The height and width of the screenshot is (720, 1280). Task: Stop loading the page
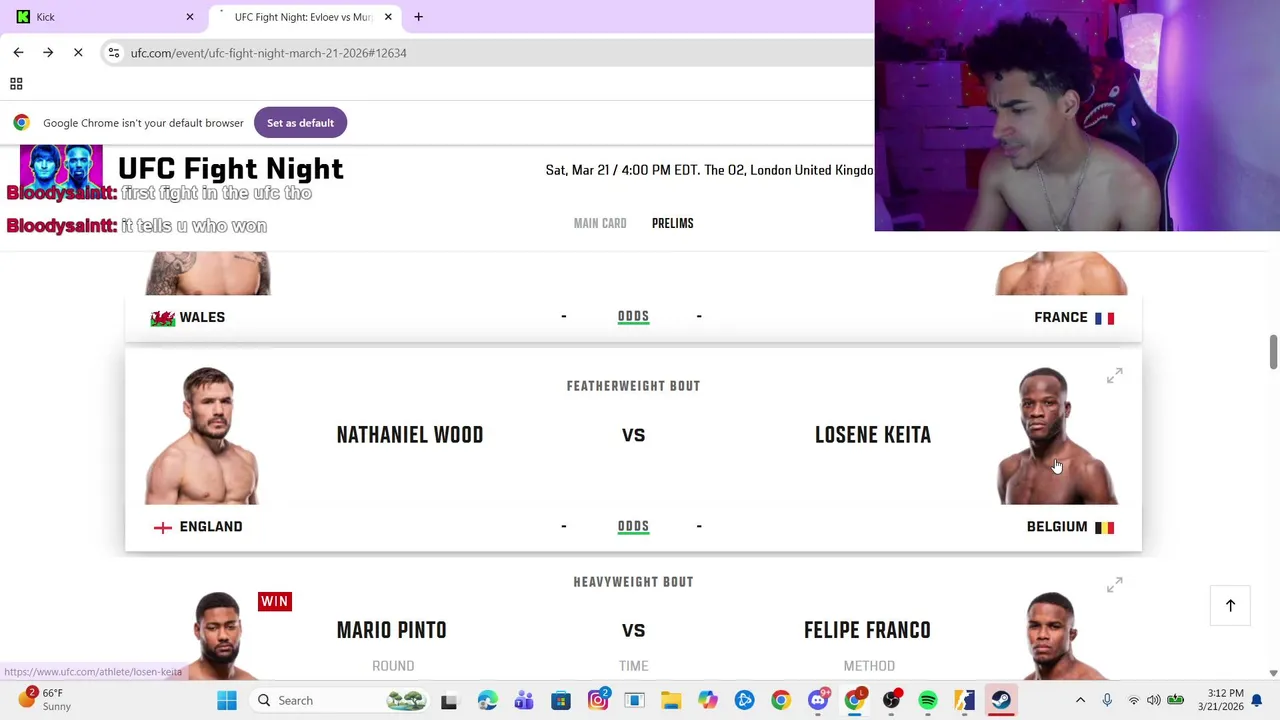[x=78, y=52]
